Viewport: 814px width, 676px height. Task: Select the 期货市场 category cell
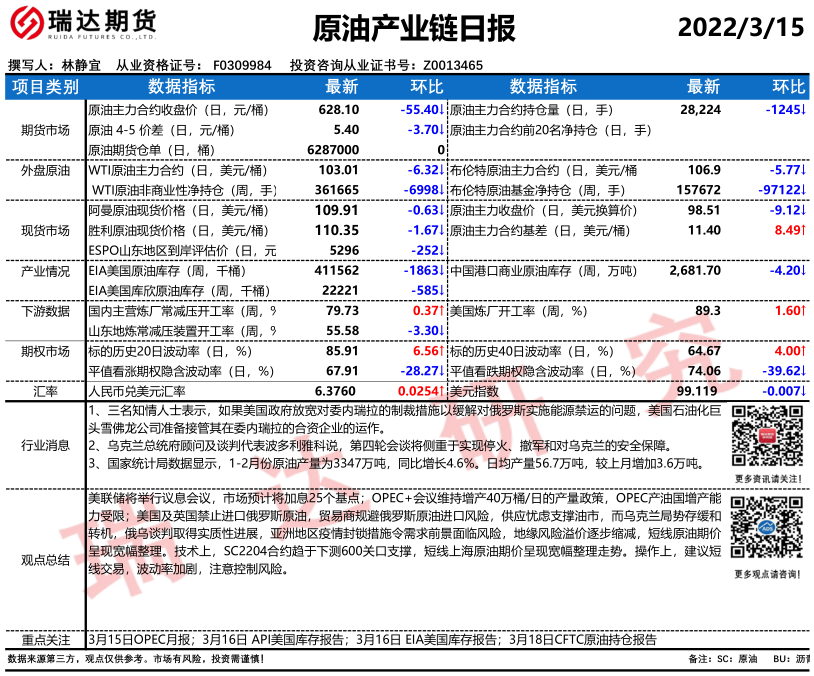pos(45,129)
